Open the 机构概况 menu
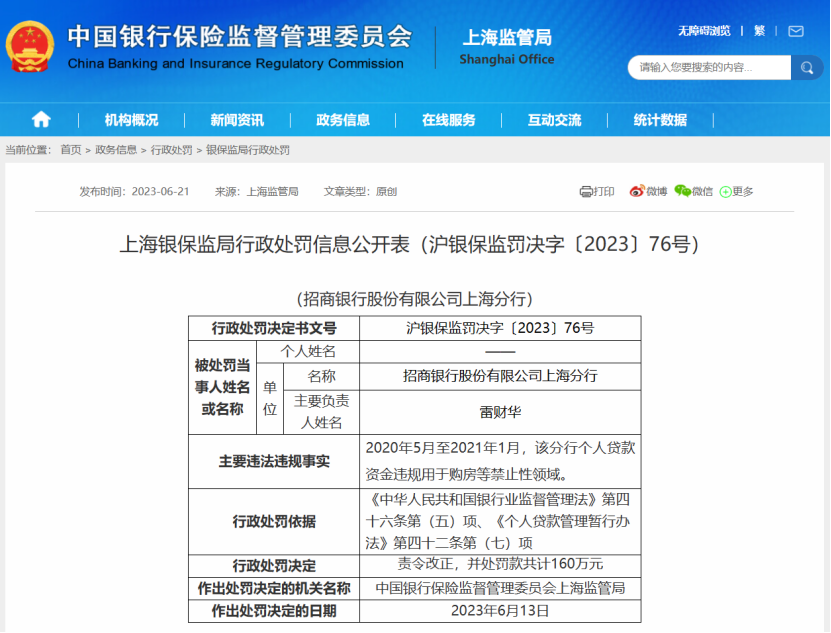This screenshot has width=831, height=633. pos(131,120)
